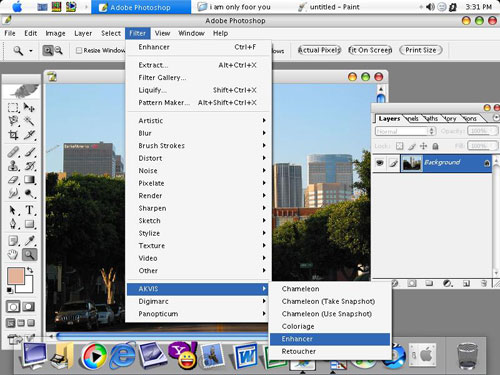
Task: Select the Shape tool
Action: coord(29,224)
